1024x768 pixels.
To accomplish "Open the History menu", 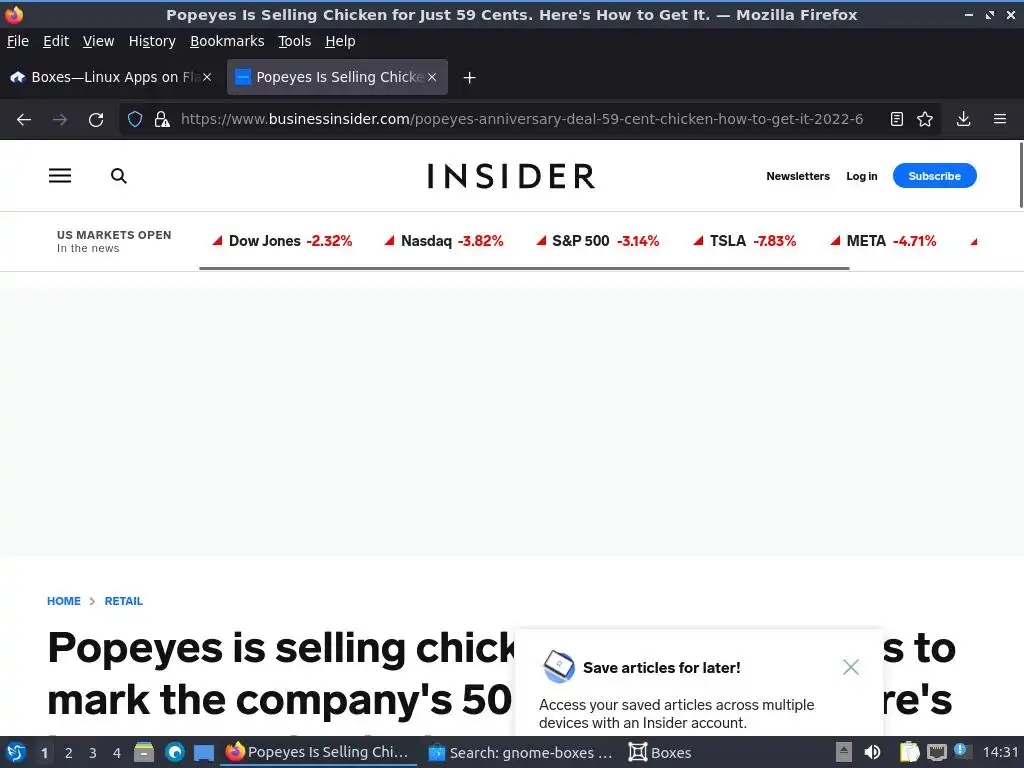I will tap(152, 41).
